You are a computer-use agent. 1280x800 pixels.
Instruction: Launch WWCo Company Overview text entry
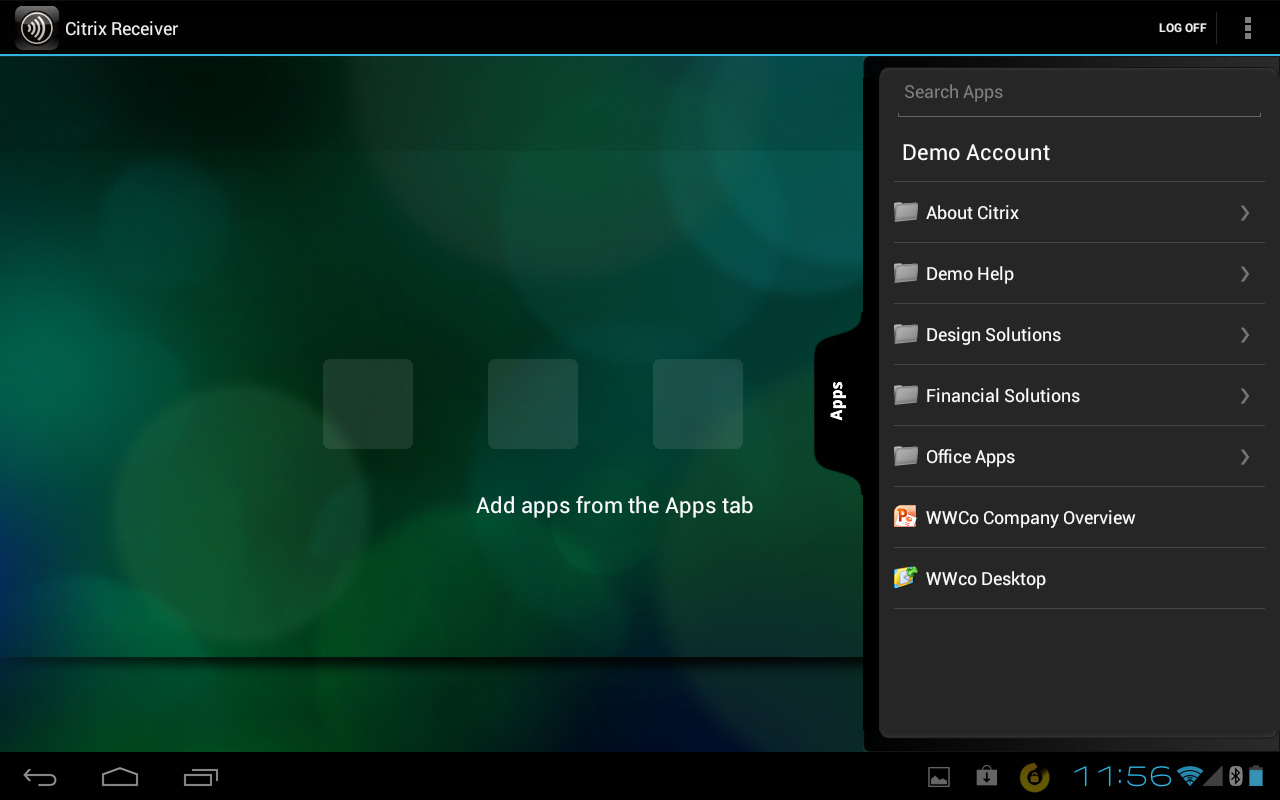coord(1030,518)
